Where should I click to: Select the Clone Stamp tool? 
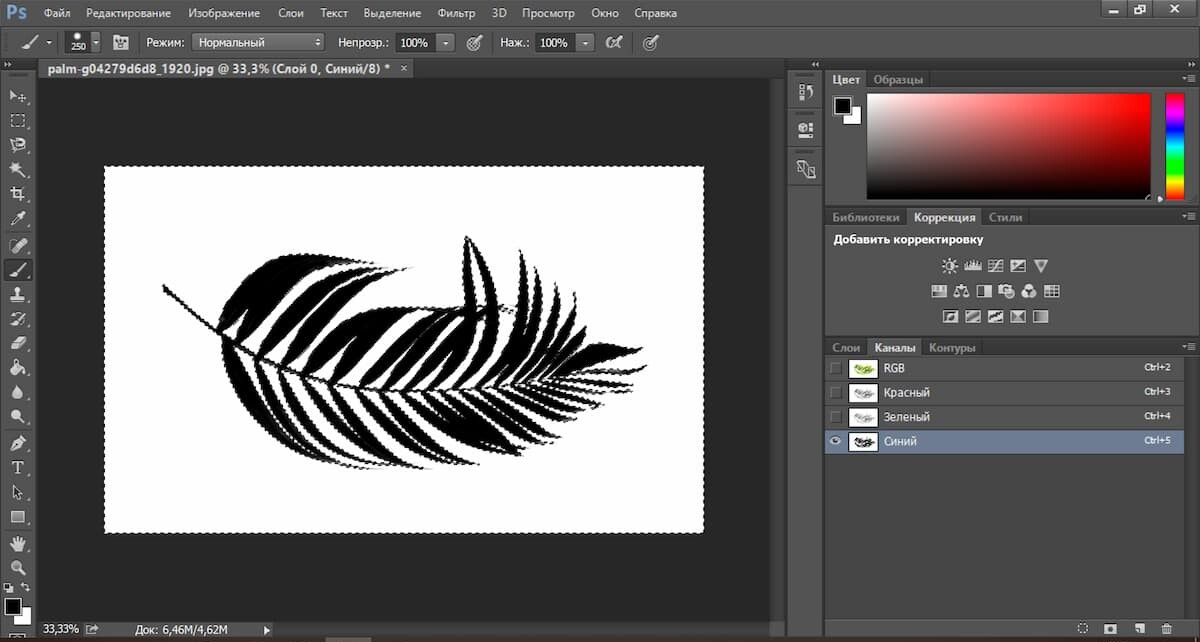tap(18, 294)
